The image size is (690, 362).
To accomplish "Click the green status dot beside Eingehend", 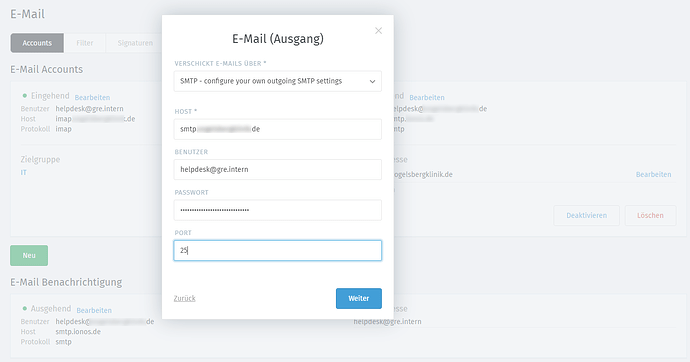I will coord(25,95).
